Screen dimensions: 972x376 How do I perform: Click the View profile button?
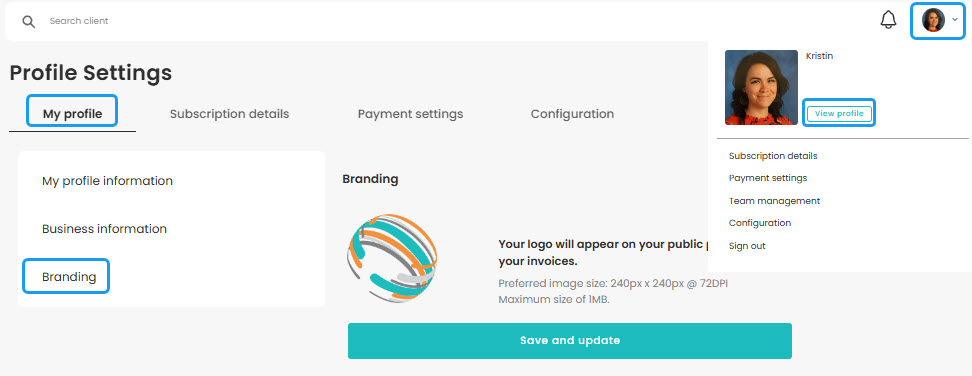click(x=839, y=113)
